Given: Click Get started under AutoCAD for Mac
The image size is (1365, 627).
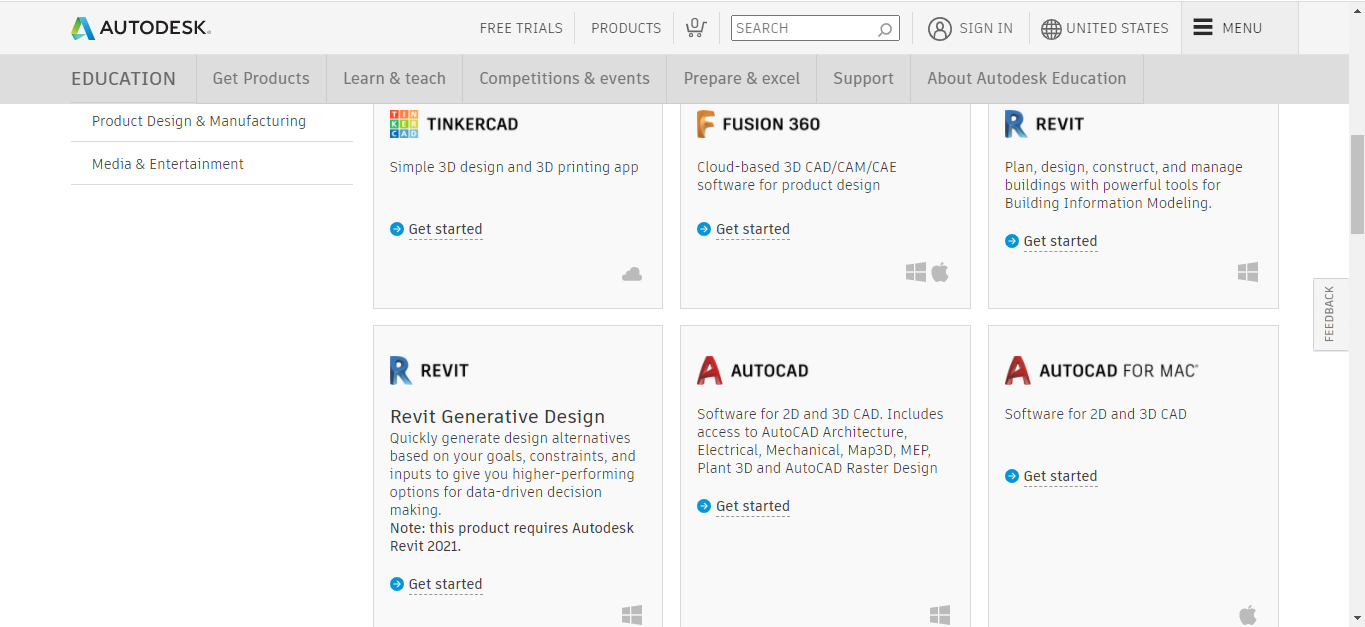Looking at the screenshot, I should pos(1060,476).
